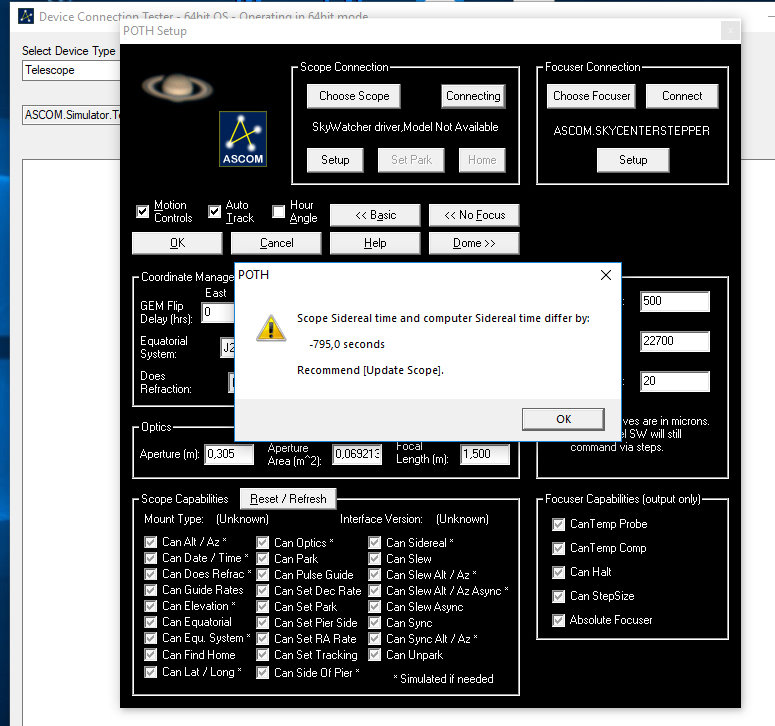Click the ASCOM.Simulator device field
This screenshot has width=775, height=726.
71,115
